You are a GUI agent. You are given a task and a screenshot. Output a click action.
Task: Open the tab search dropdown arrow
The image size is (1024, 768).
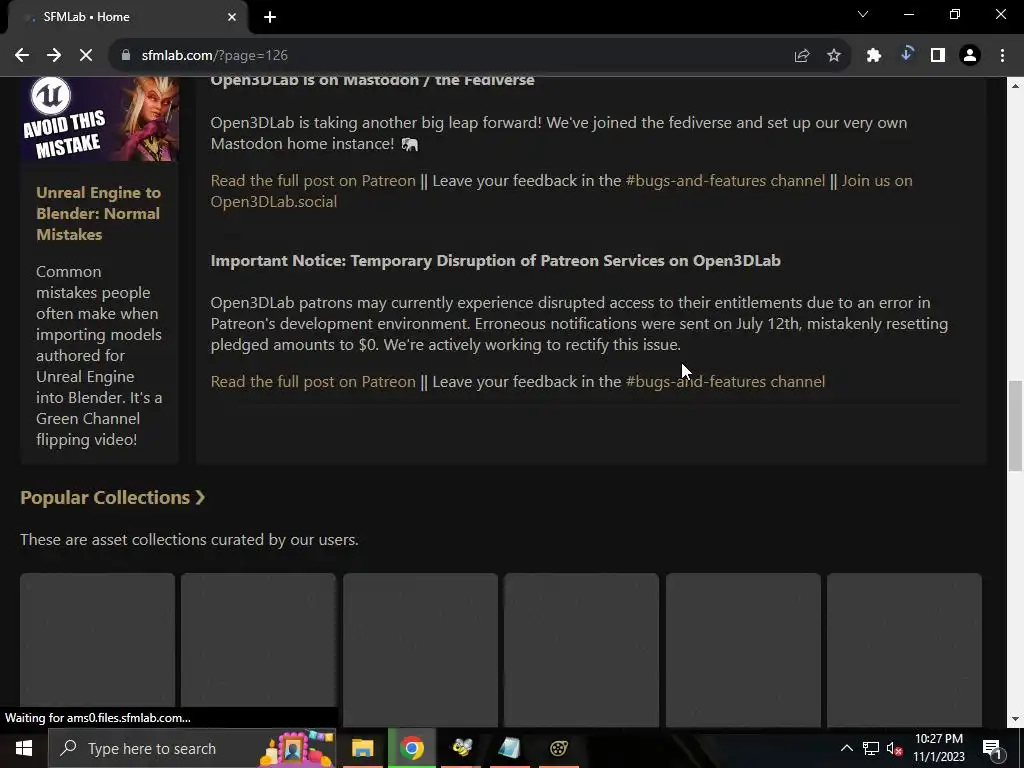click(x=863, y=14)
